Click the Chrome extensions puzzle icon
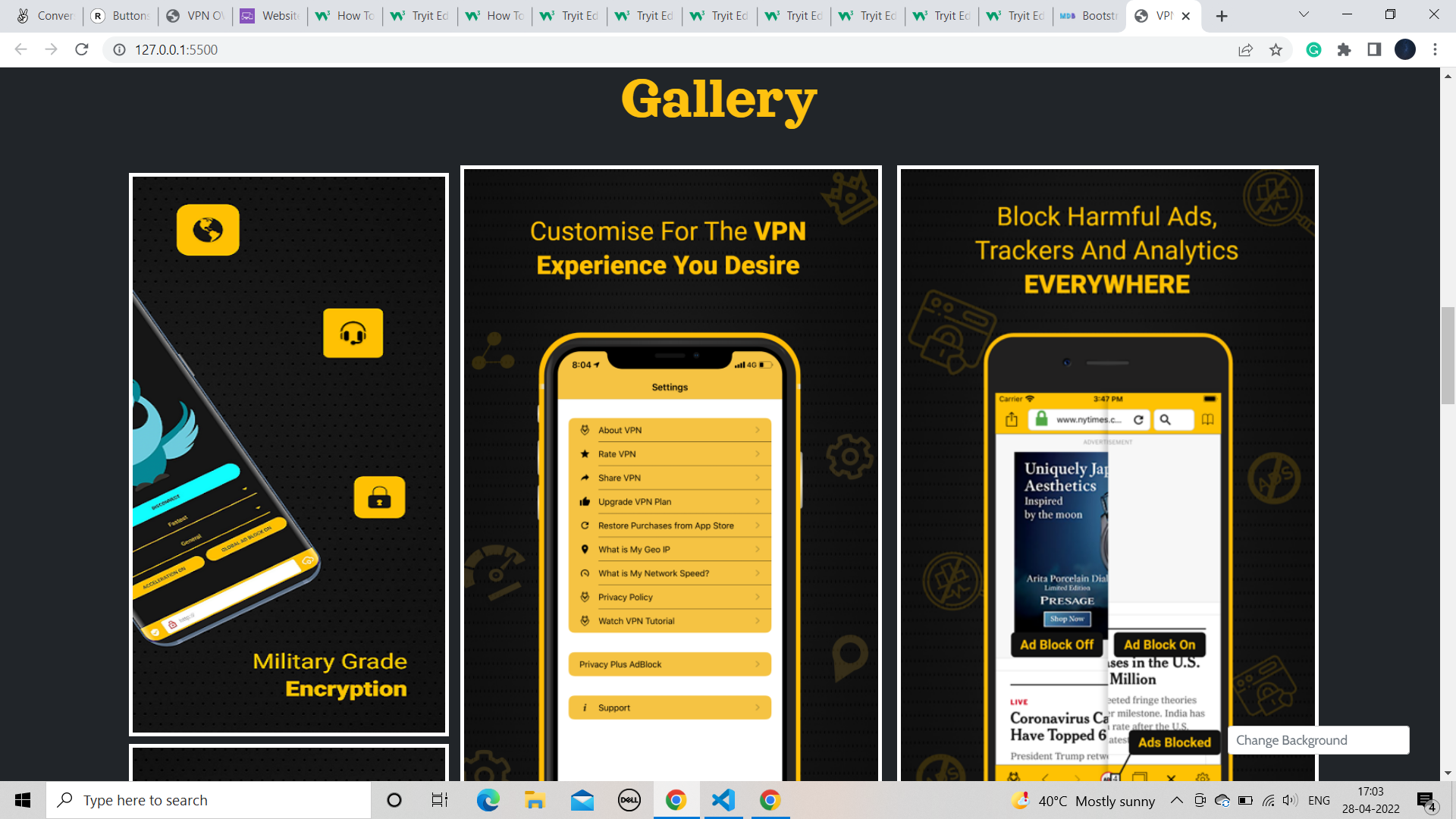Image resolution: width=1456 pixels, height=819 pixels. pos(1344,50)
